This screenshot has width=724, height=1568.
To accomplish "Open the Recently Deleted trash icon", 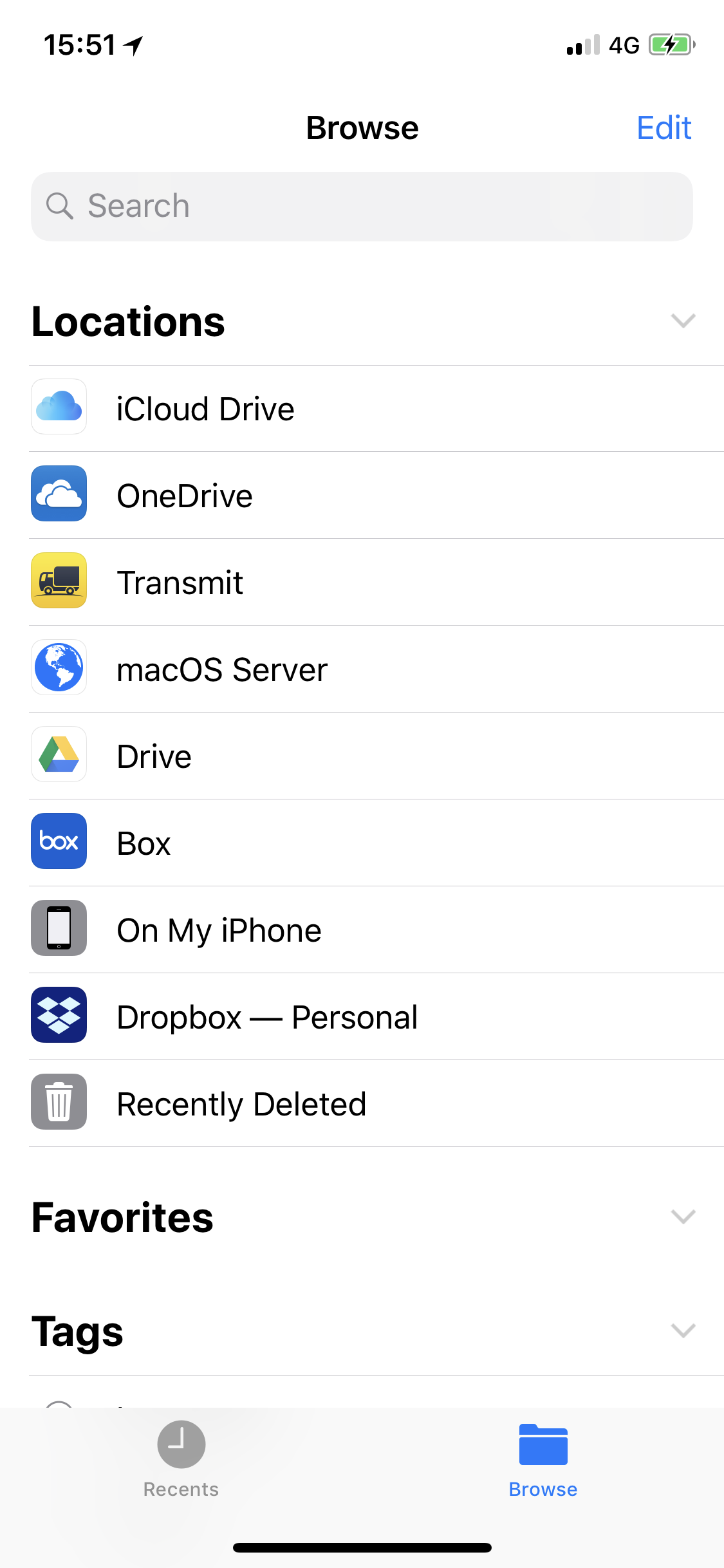I will click(x=59, y=1102).
